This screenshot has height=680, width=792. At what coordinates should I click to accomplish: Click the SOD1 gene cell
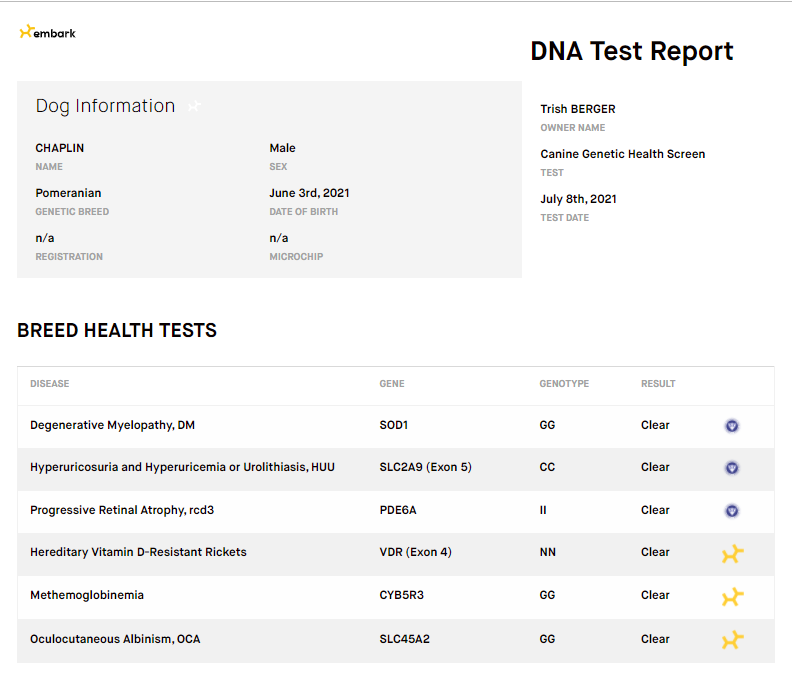pyautogui.click(x=393, y=425)
